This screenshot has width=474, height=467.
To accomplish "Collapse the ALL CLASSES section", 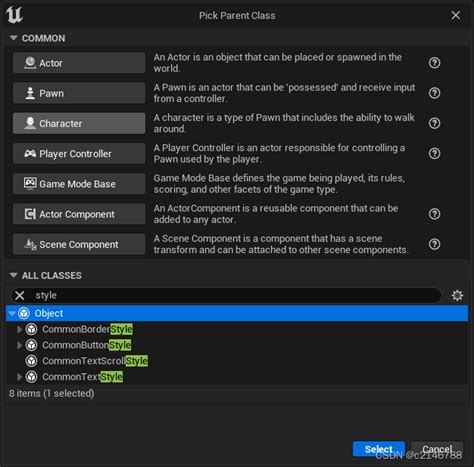I will [14, 275].
